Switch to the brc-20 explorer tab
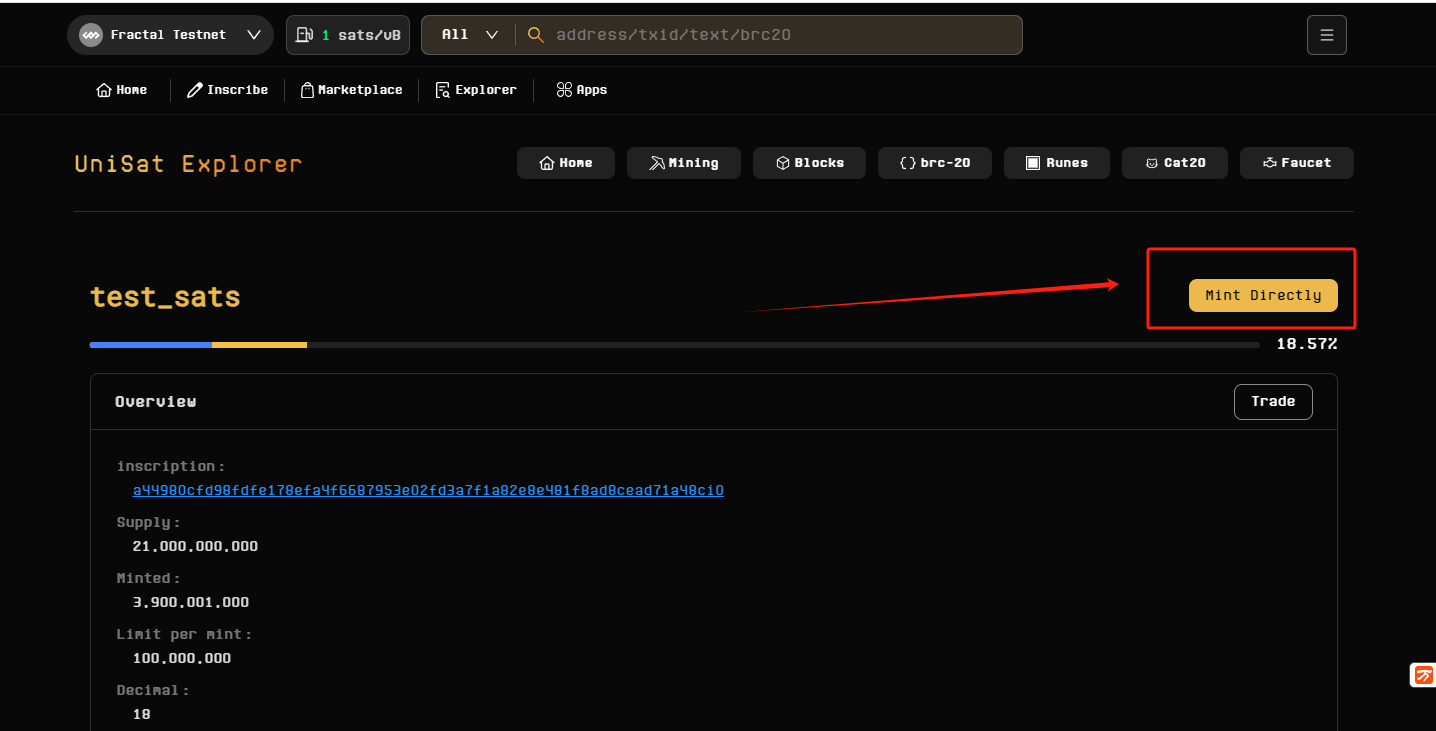 [934, 163]
